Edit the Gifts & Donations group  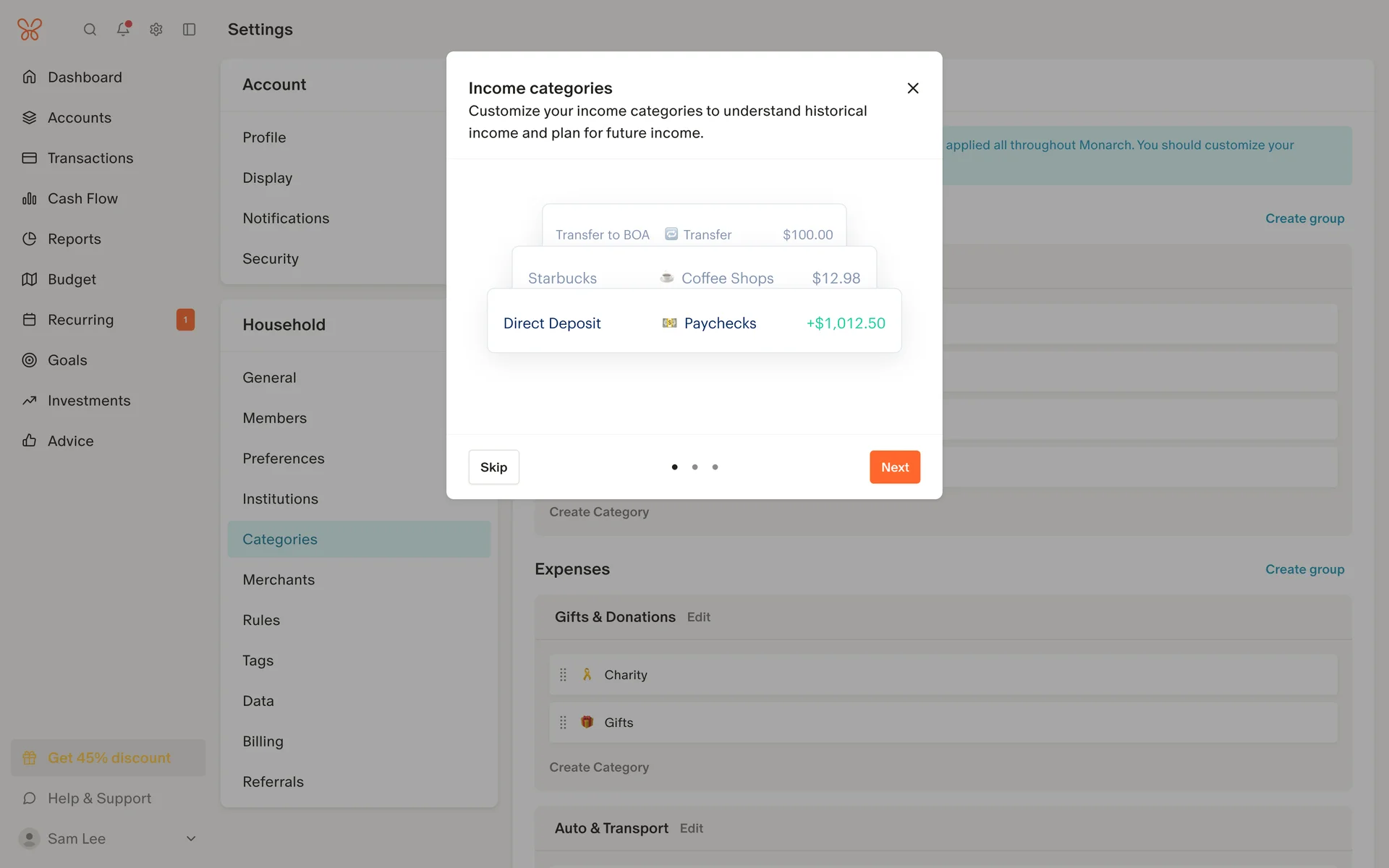pyautogui.click(x=698, y=617)
